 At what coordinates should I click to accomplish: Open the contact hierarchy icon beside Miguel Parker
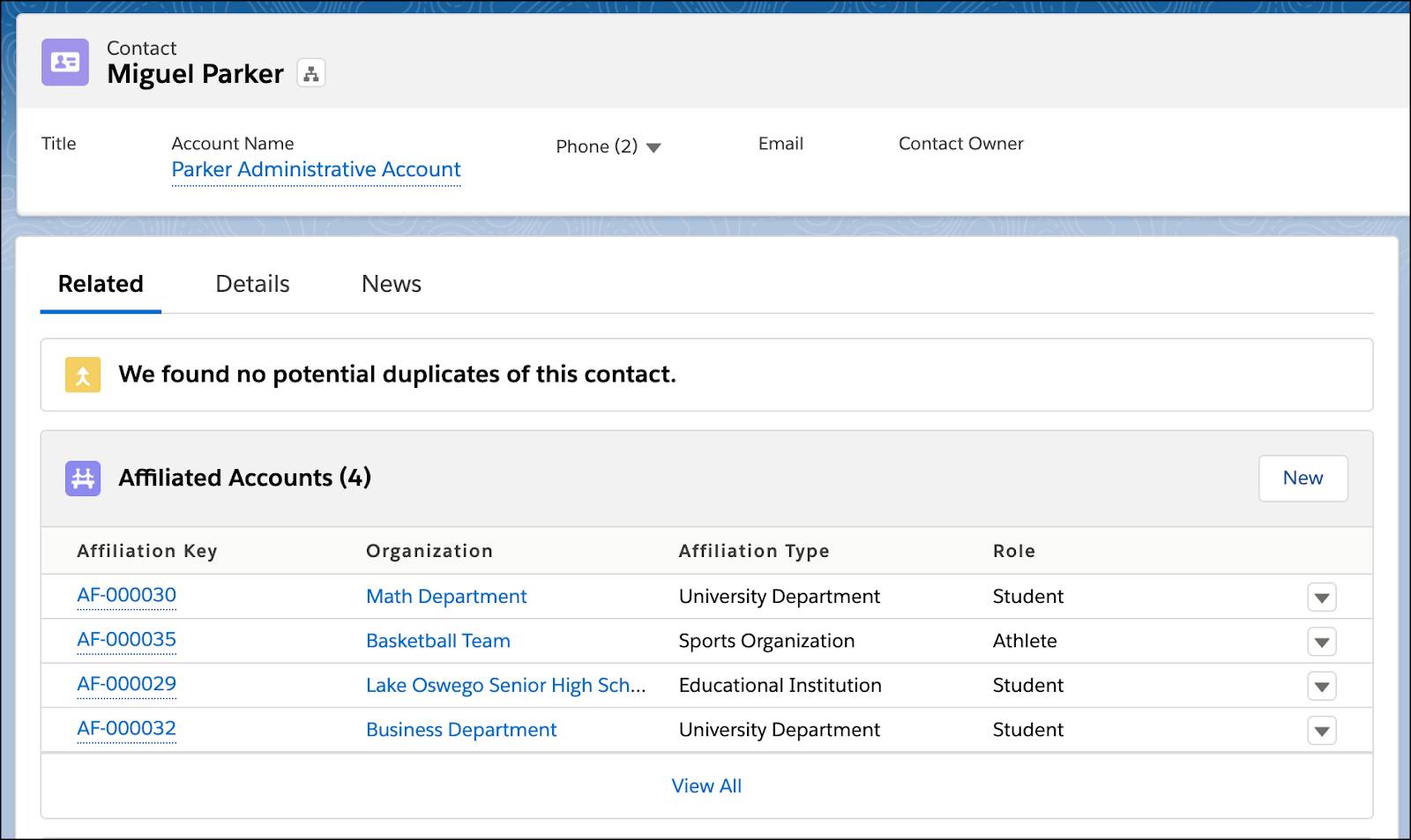pos(310,72)
